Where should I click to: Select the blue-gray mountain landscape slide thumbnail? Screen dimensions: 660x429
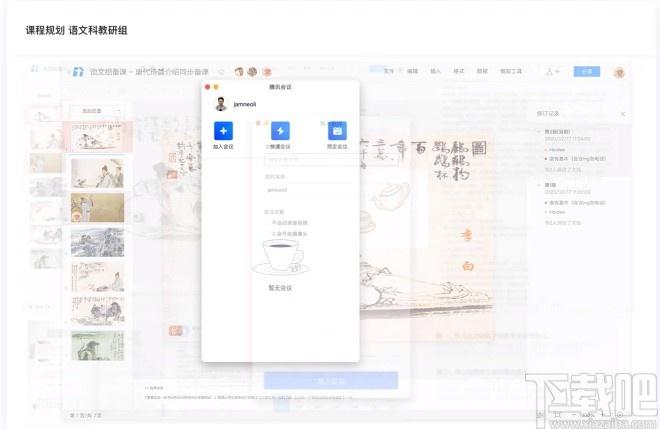(97, 242)
